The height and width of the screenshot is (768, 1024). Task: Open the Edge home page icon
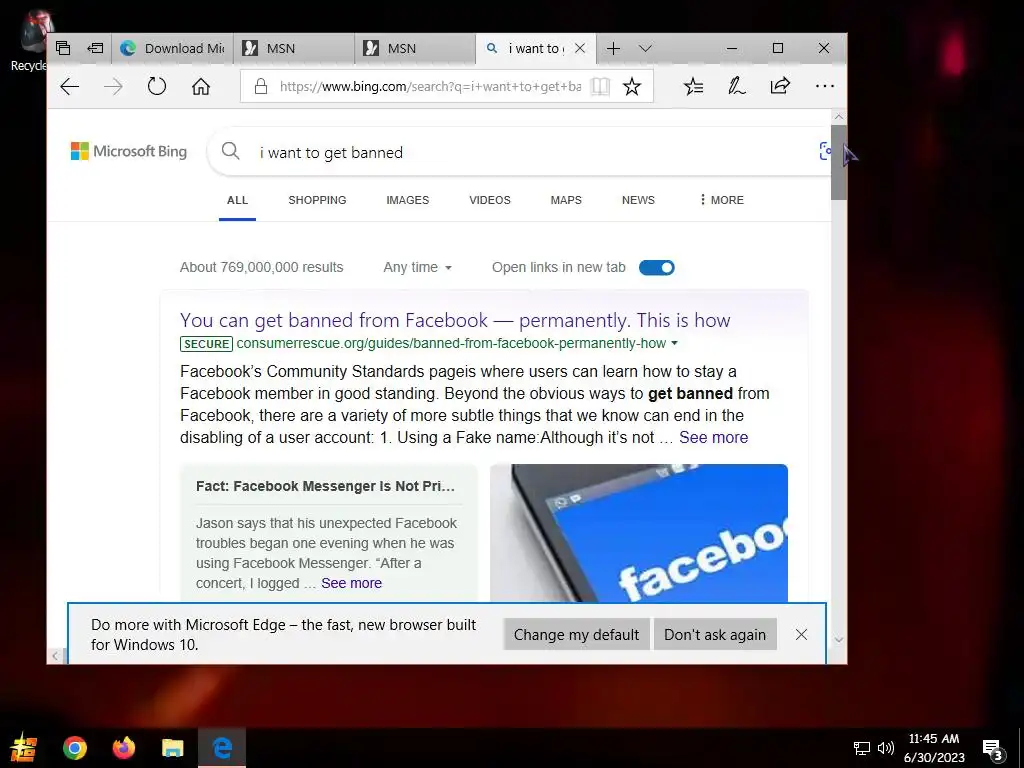200,86
